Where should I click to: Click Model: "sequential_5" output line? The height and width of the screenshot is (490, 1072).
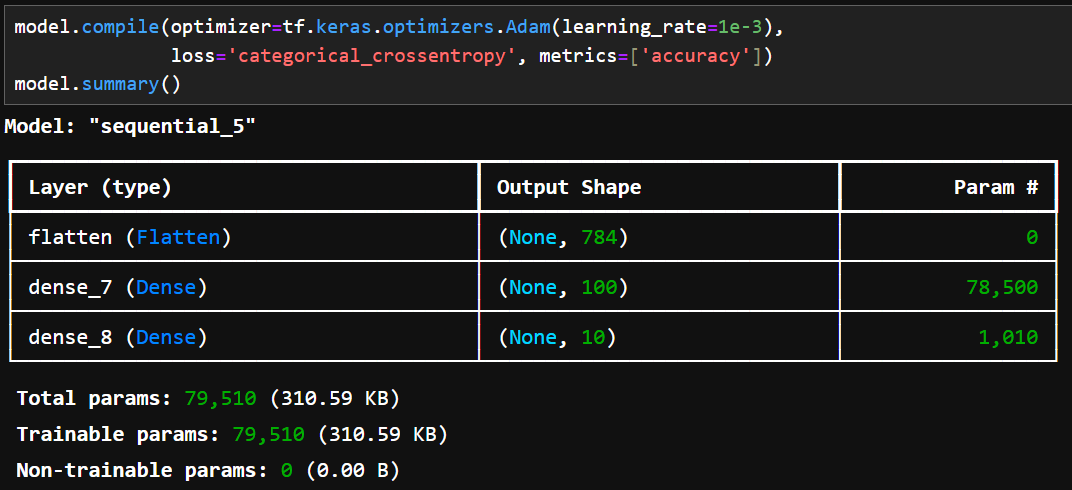[x=130, y=126]
